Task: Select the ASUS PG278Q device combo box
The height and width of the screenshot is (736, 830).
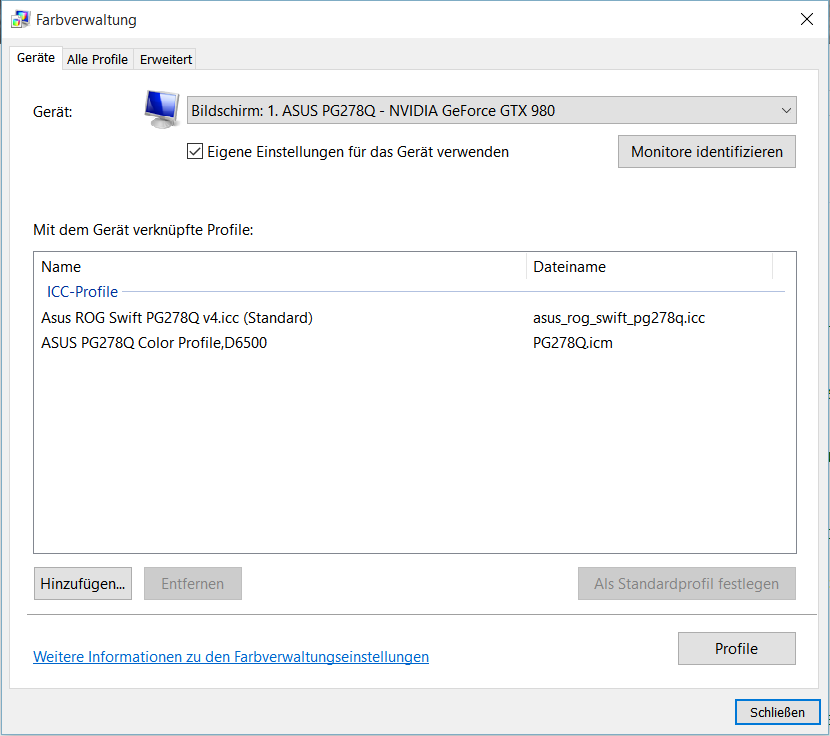Action: (491, 111)
